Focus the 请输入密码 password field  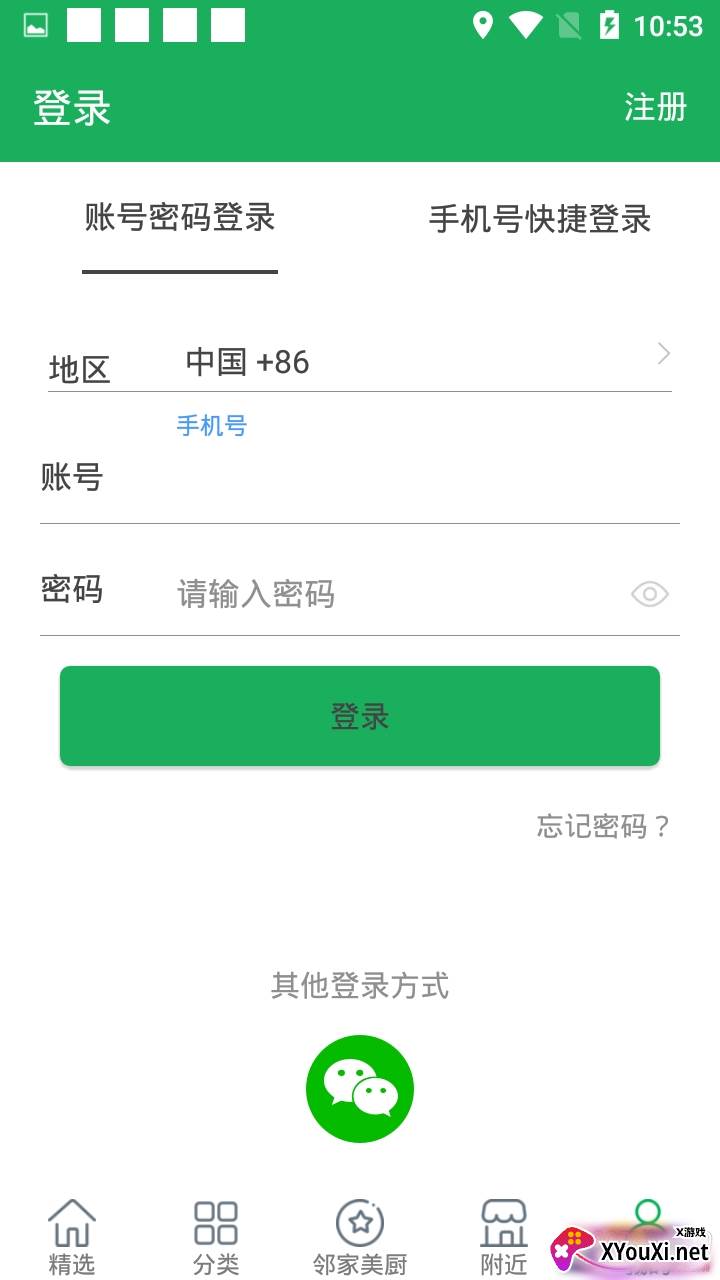400,595
